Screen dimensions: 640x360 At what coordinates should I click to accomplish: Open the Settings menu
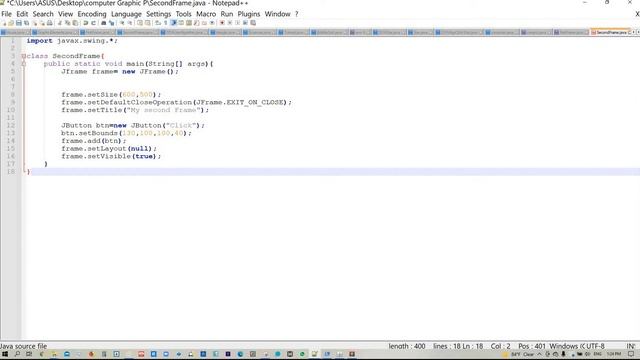click(x=158, y=14)
